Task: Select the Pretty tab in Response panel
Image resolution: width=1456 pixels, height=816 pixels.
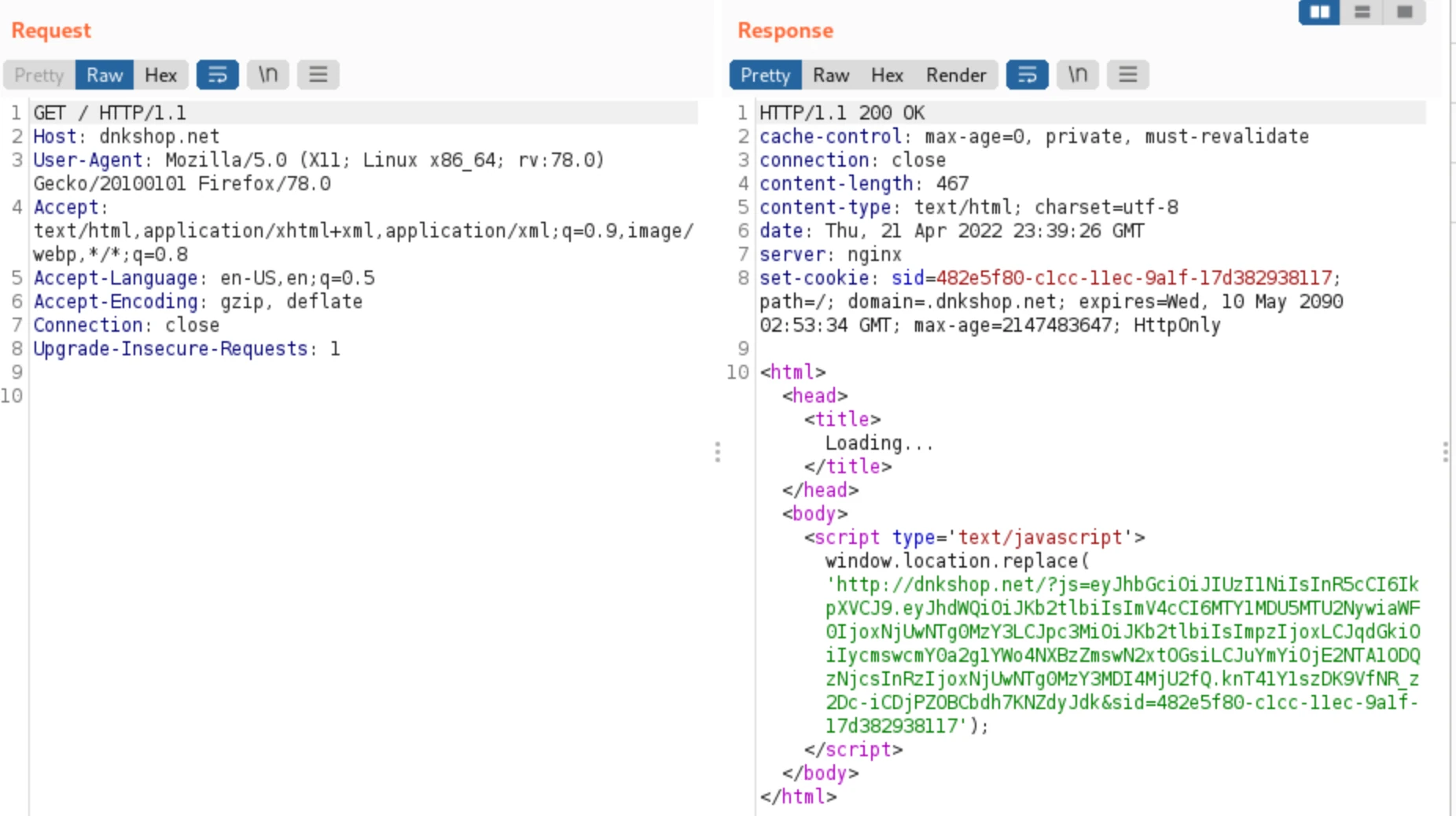Action: (766, 75)
